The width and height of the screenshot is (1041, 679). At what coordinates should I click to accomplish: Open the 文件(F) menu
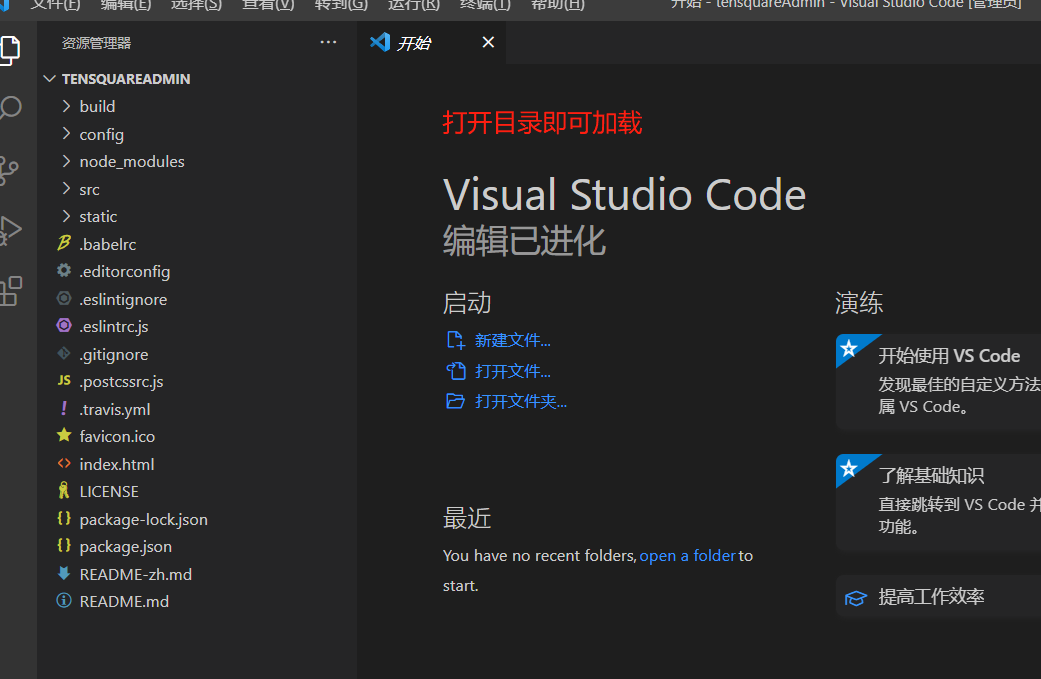pos(56,5)
